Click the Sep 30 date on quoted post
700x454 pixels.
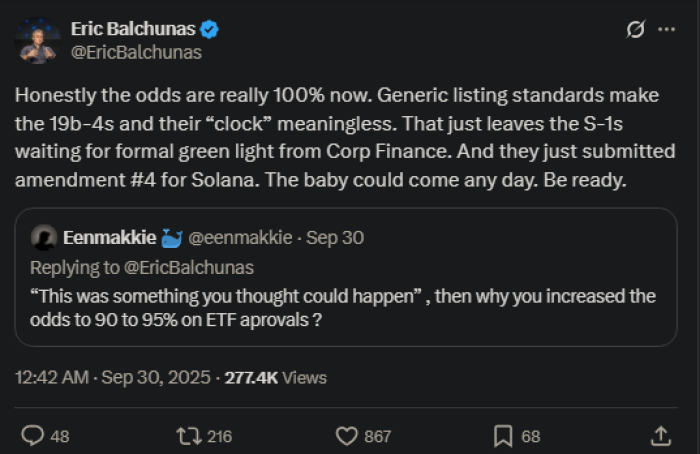click(x=335, y=238)
